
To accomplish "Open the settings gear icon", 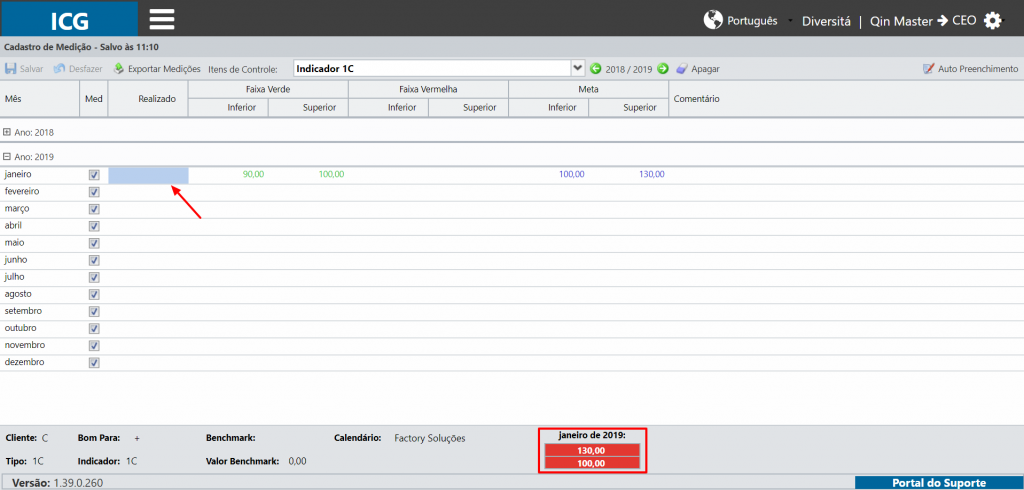I will tap(992, 20).
